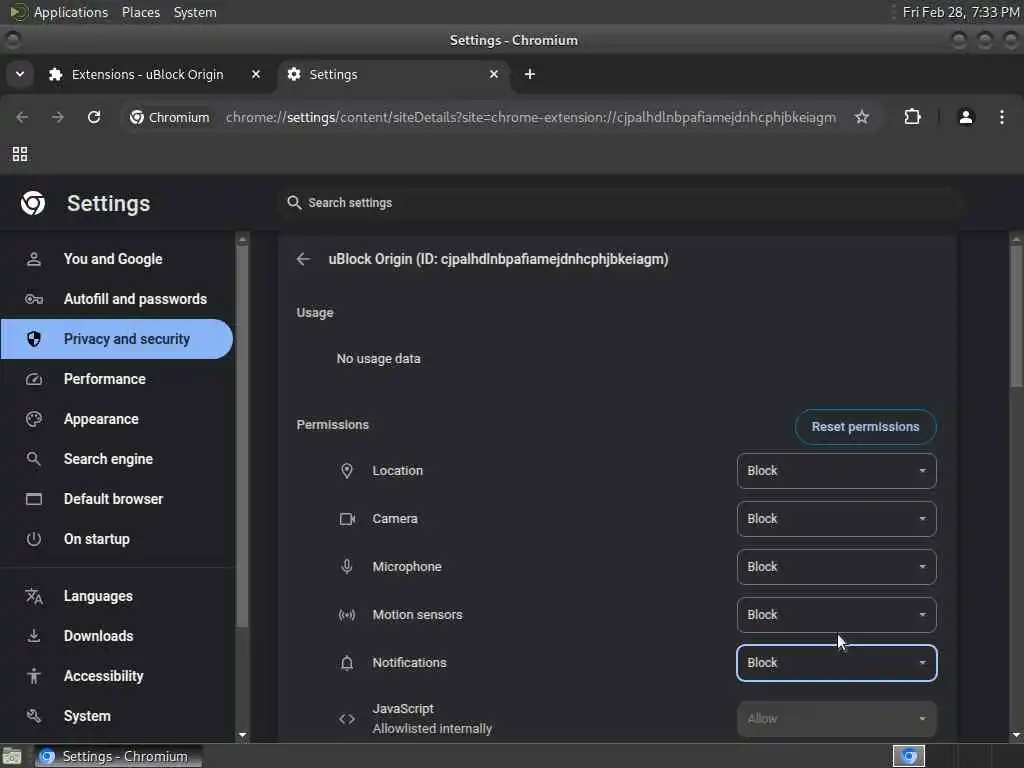Bookmark this page with star icon
This screenshot has width=1024, height=768.
(x=862, y=118)
